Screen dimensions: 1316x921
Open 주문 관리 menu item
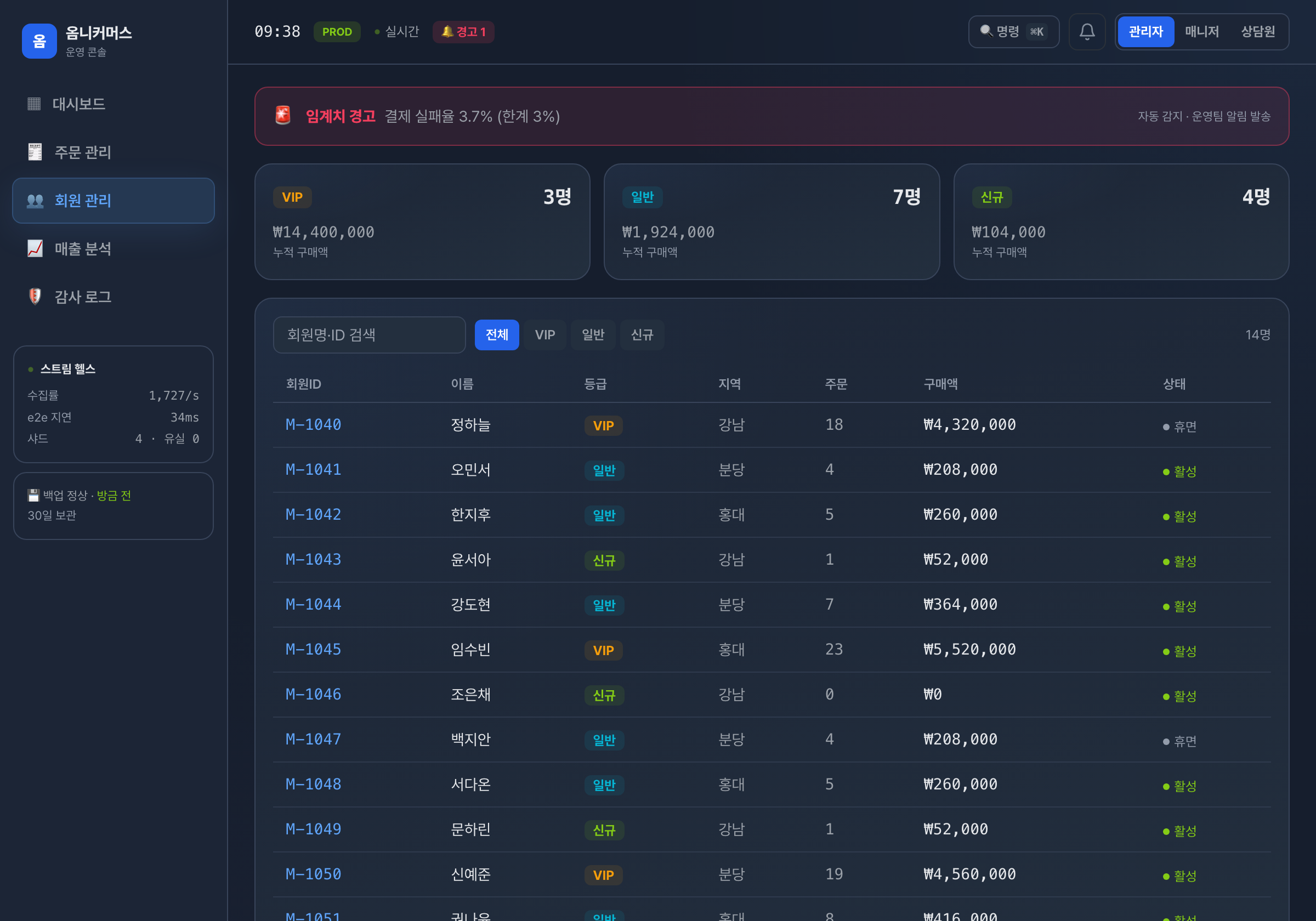tap(114, 152)
